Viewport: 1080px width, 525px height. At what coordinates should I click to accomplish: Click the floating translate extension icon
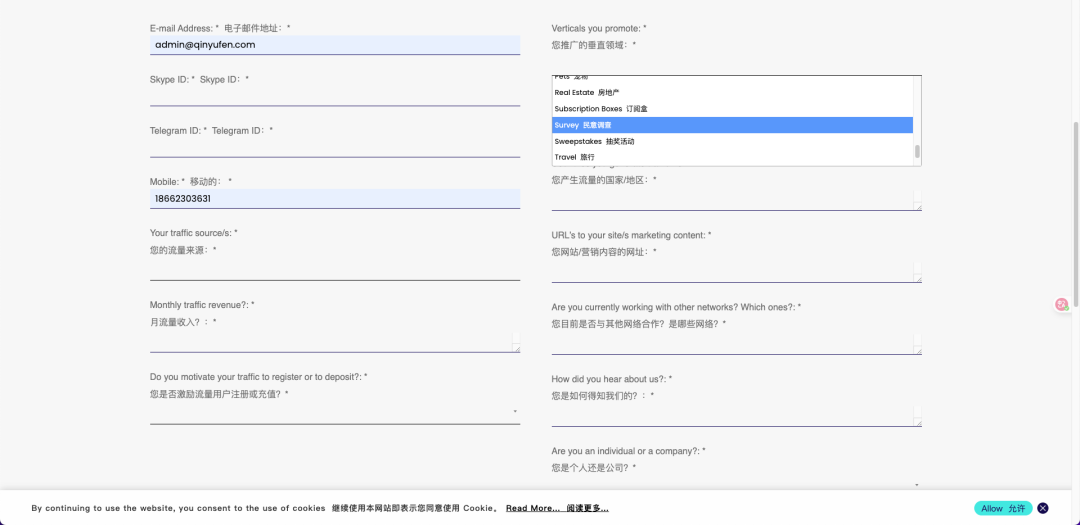point(1061,304)
